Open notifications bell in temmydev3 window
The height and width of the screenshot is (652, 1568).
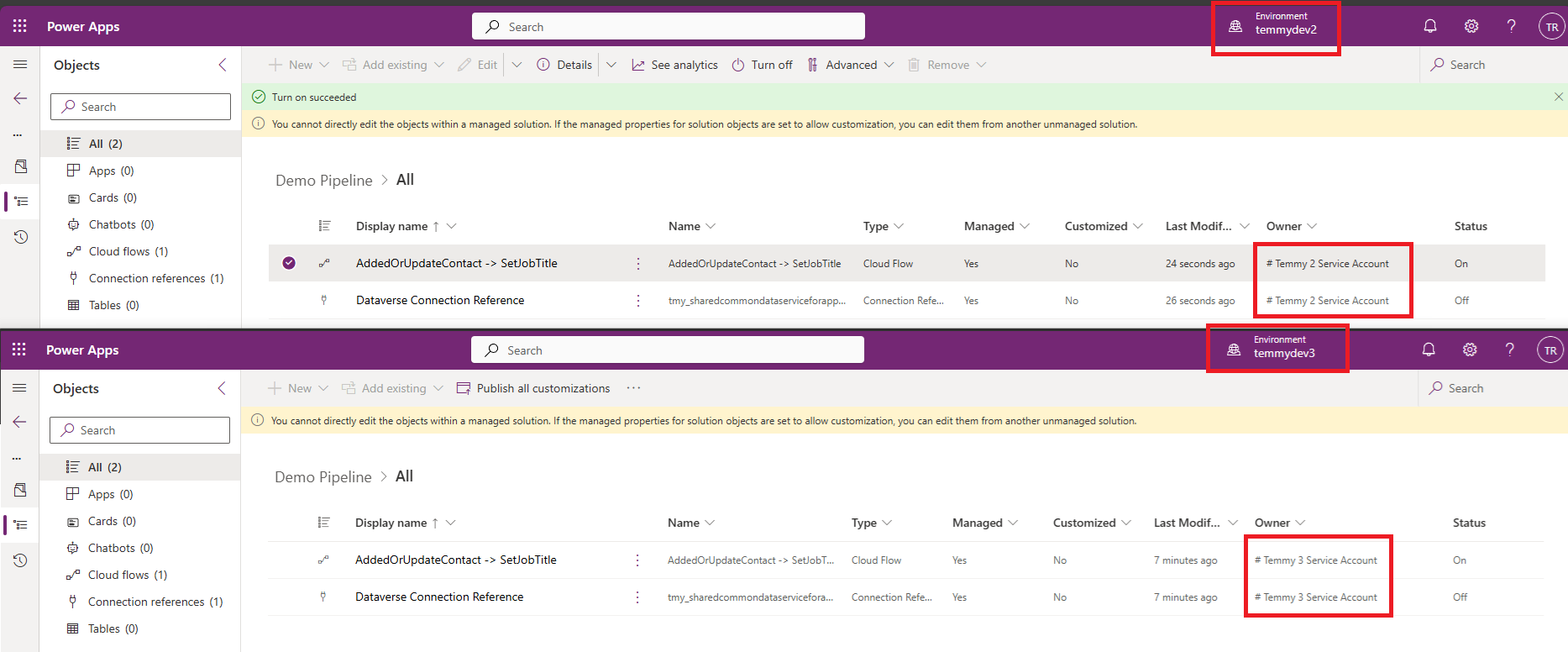tap(1429, 350)
